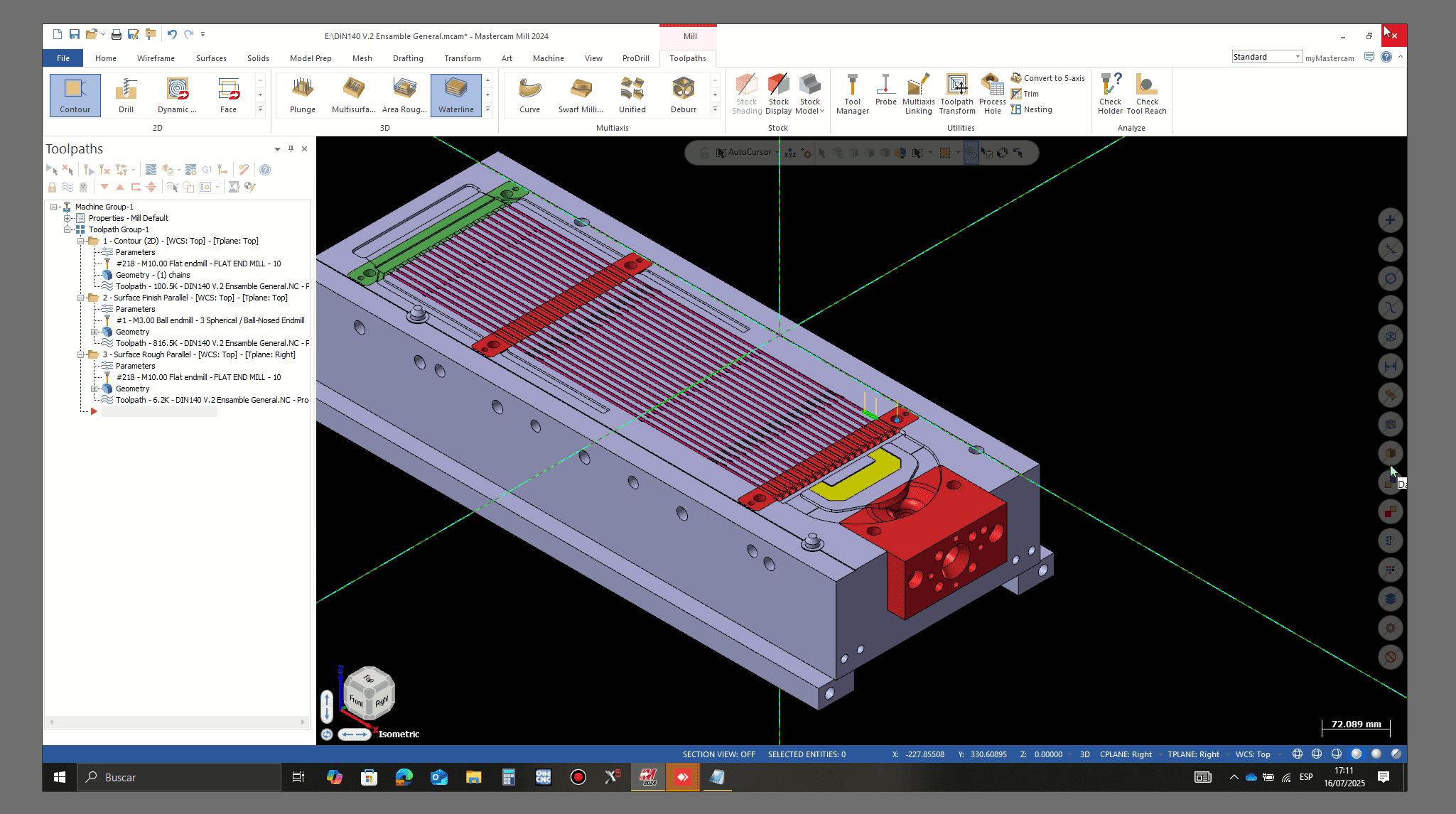The width and height of the screenshot is (1456, 814).
Task: Click the Nesting button
Action: [x=1032, y=109]
